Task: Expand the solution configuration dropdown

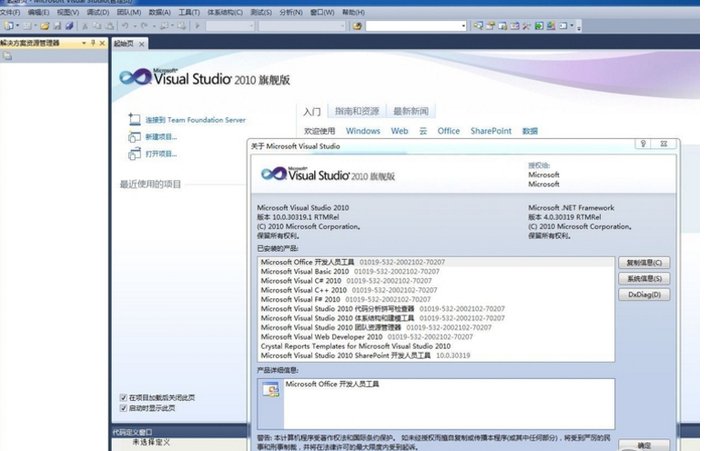Action: 251,26
